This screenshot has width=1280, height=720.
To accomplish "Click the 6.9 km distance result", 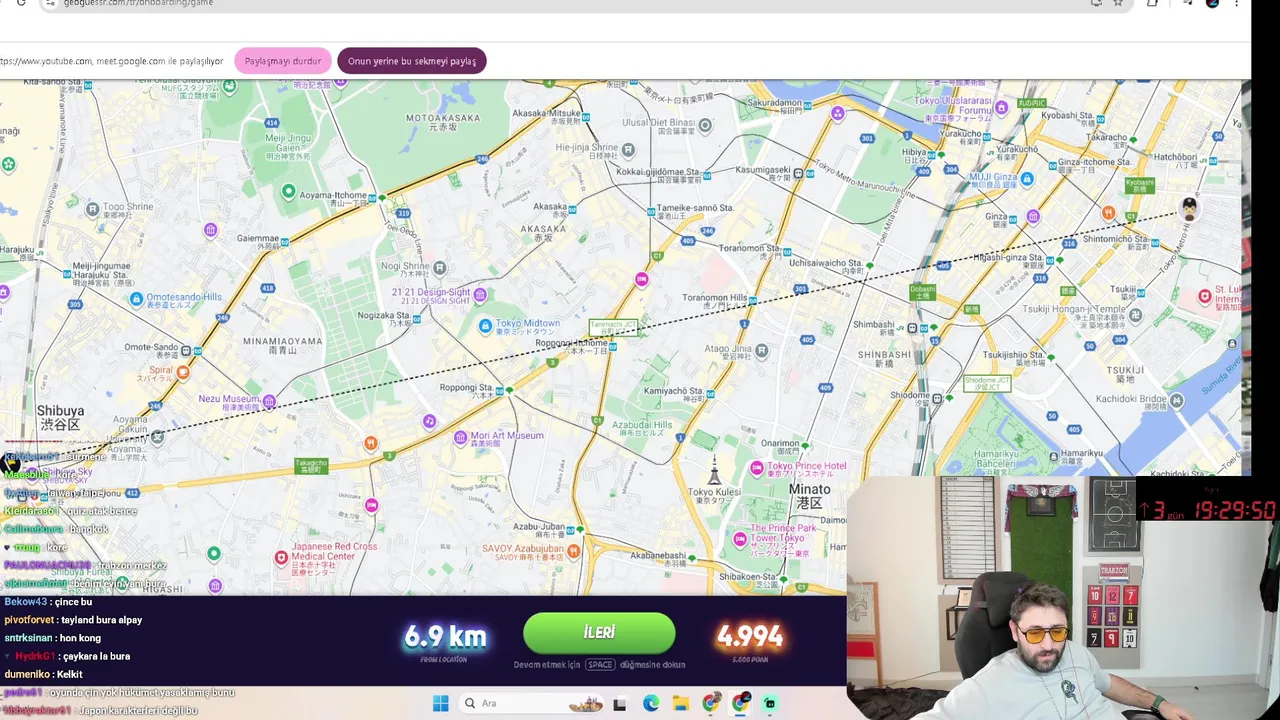I will [x=445, y=637].
